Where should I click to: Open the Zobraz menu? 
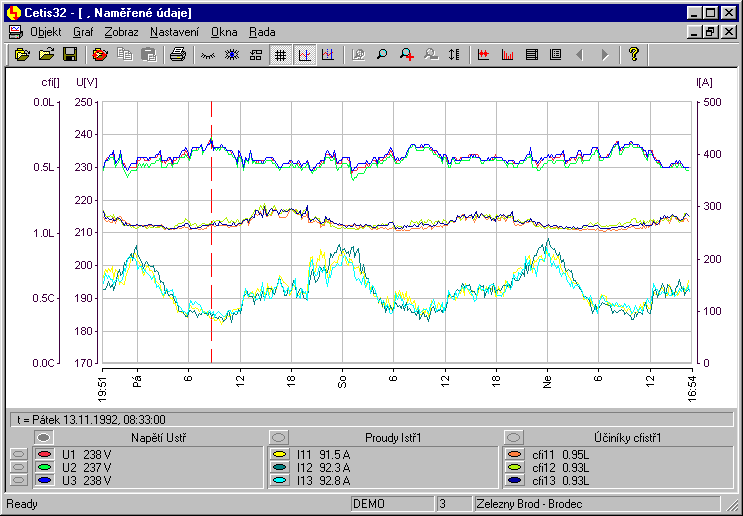[122, 32]
